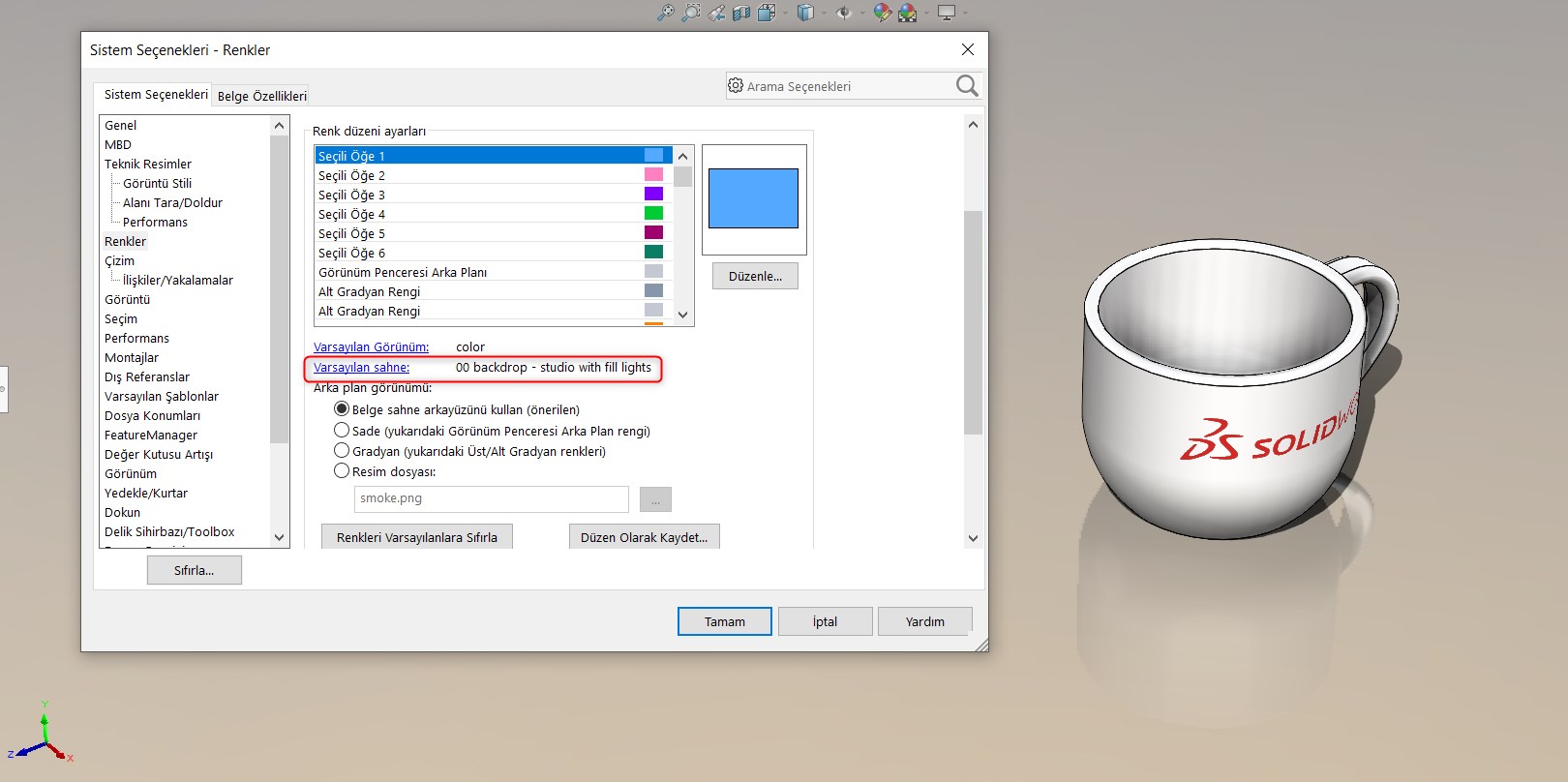Click the View Settings monitor icon
Image resolution: width=1568 pixels, height=782 pixels.
(x=947, y=13)
